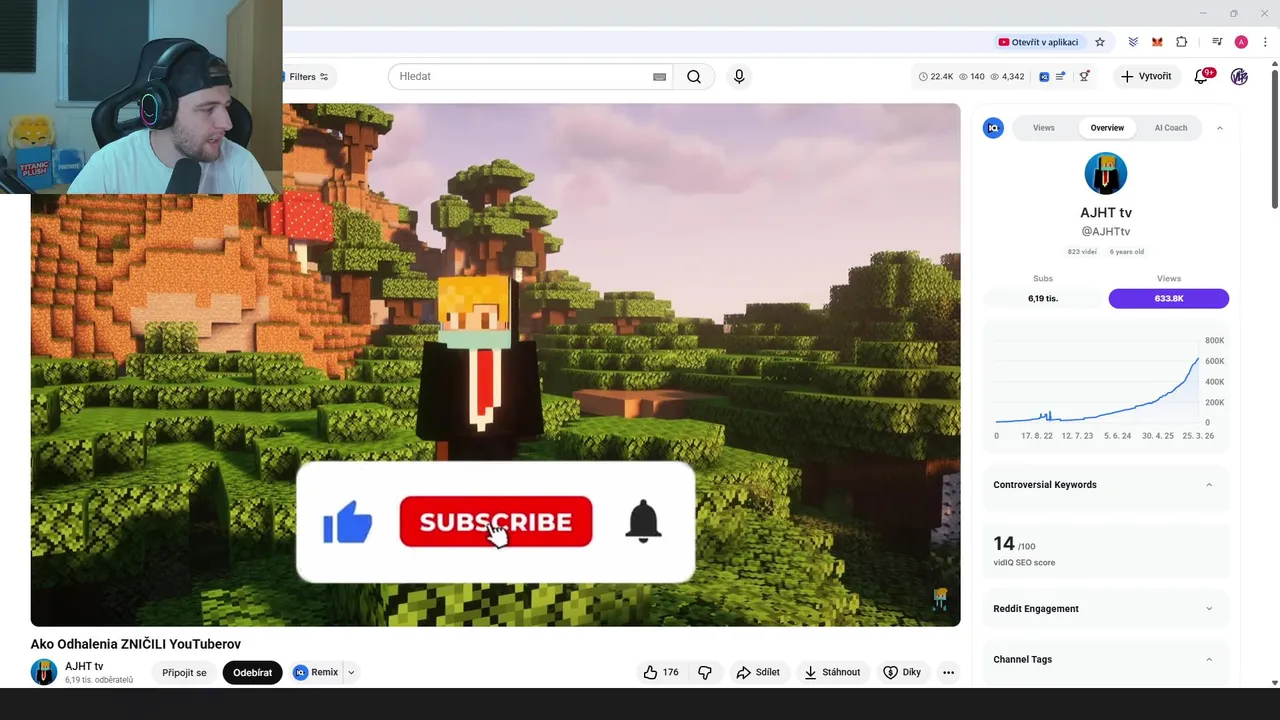
Task: Click the Stáhnout download button
Action: point(832,672)
